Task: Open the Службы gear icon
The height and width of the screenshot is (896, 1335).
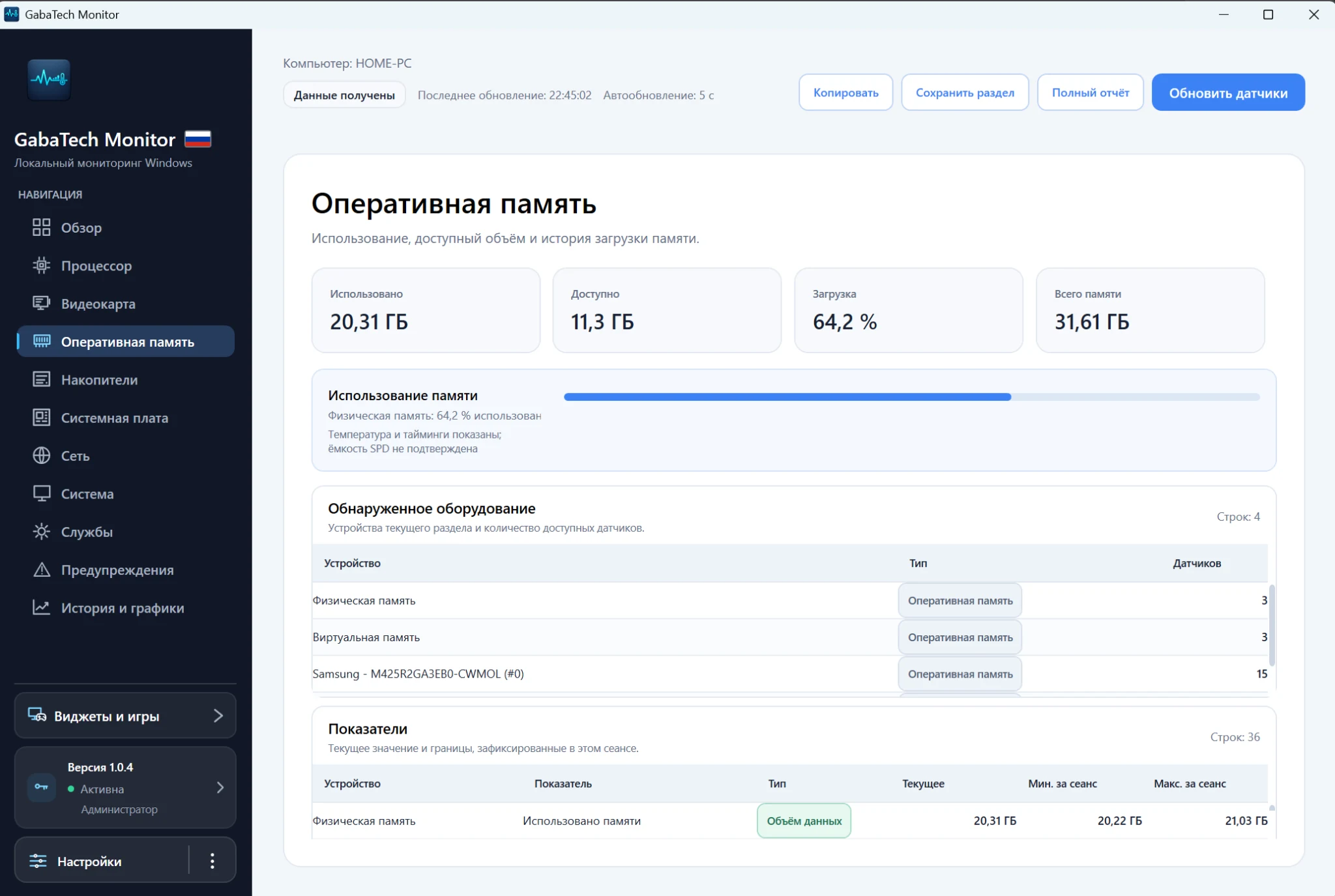Action: [41, 532]
